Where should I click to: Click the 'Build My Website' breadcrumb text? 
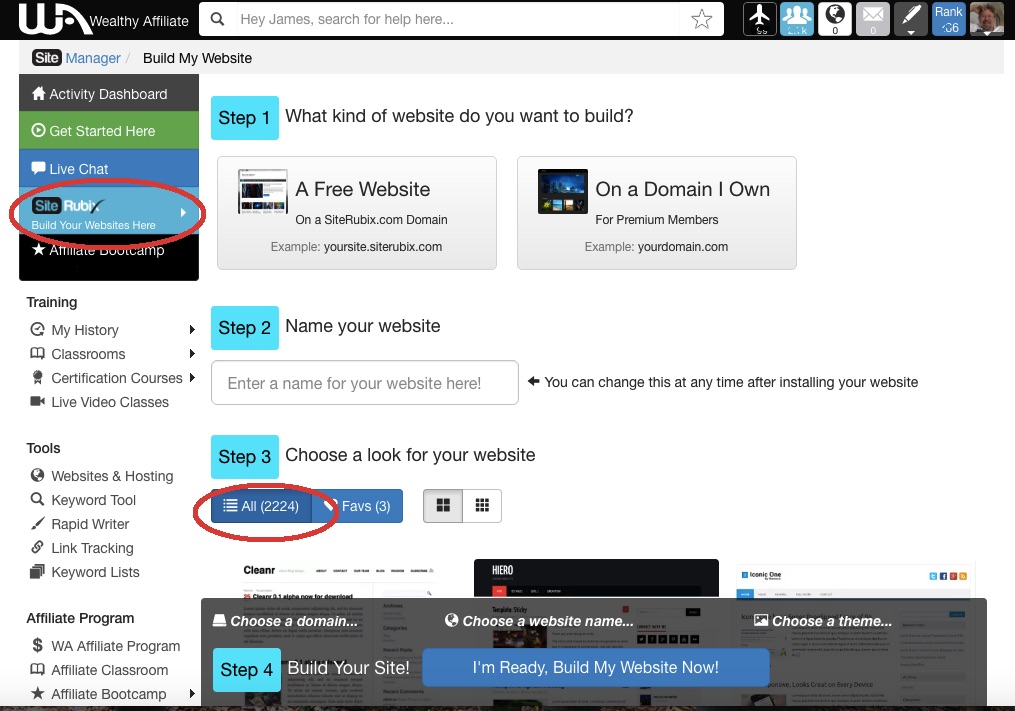[x=197, y=58]
